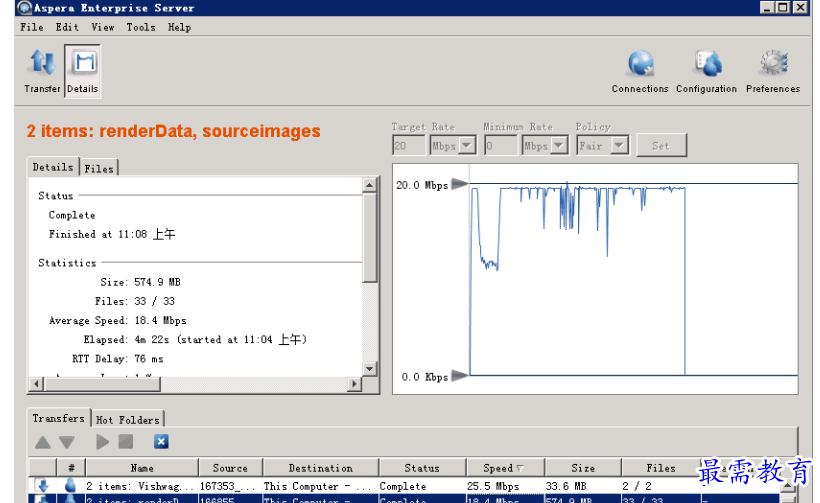Switch to the Files tab
The image size is (820, 503).
coord(99,168)
